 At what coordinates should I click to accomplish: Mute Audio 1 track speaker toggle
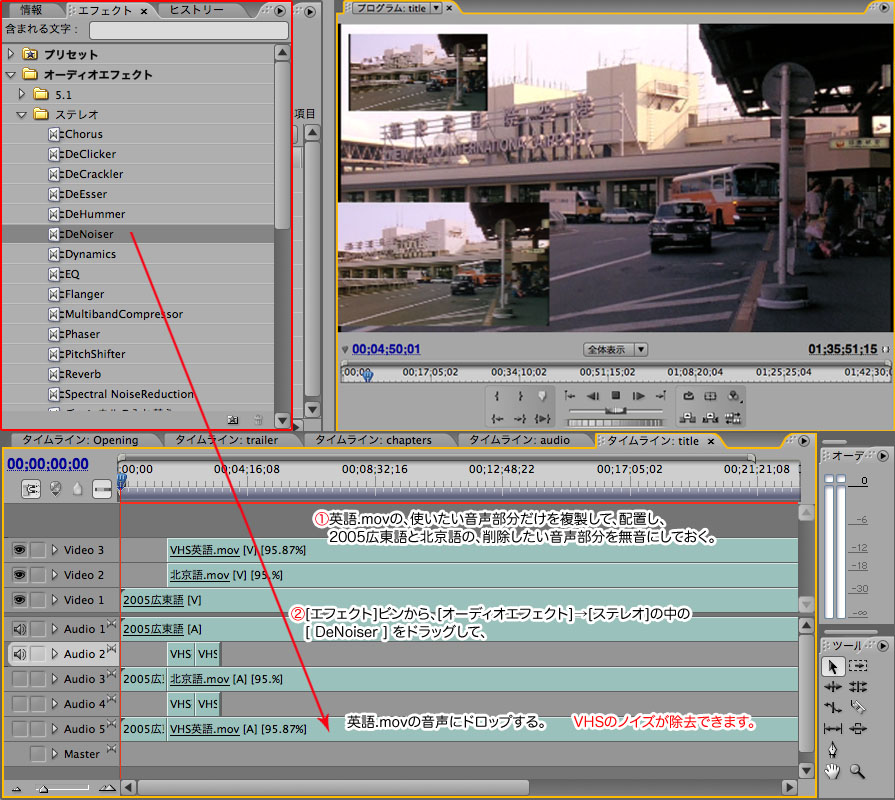[x=19, y=629]
